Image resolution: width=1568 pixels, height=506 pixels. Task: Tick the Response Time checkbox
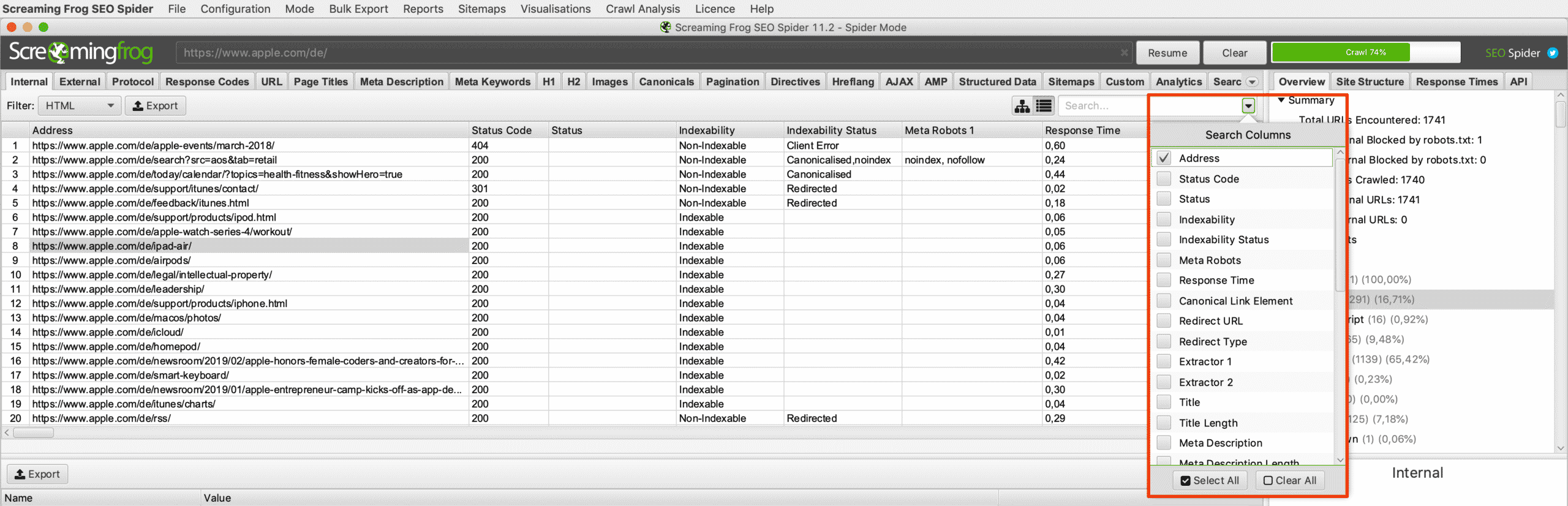click(1164, 280)
